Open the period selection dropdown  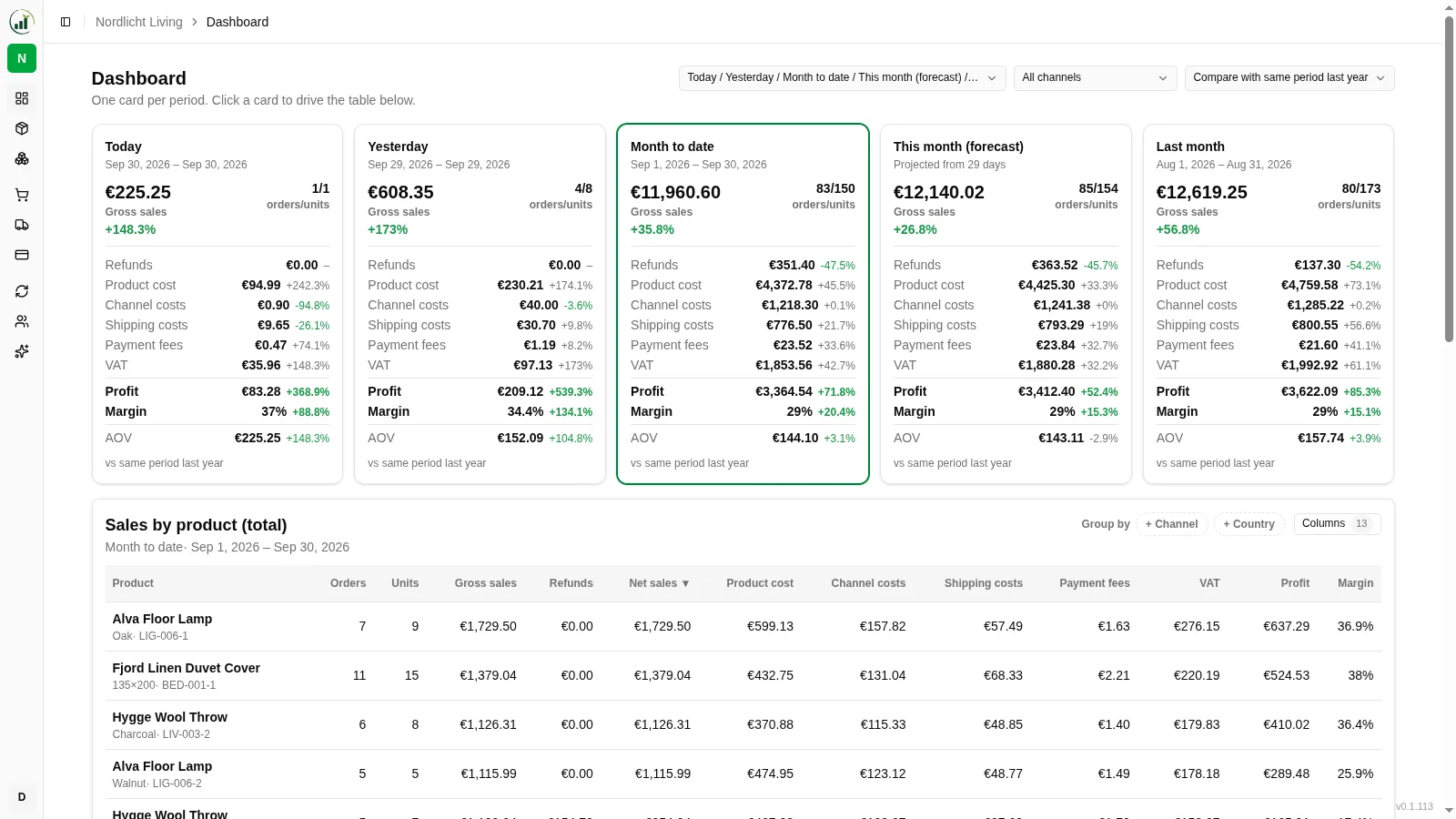click(843, 78)
